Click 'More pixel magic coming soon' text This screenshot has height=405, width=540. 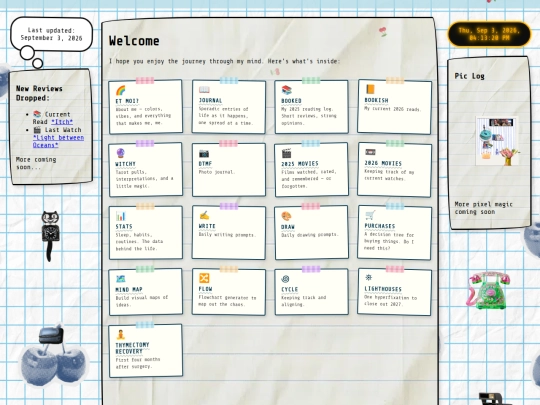484,208
